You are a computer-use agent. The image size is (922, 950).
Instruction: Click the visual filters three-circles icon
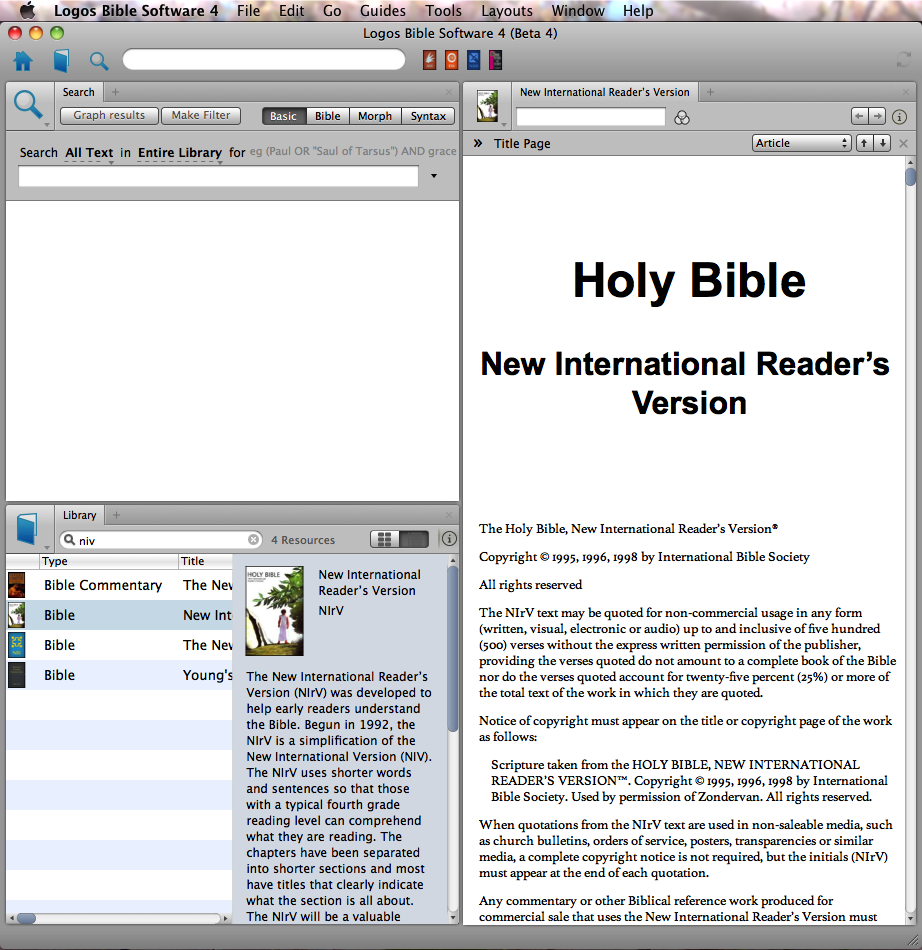click(x=682, y=118)
